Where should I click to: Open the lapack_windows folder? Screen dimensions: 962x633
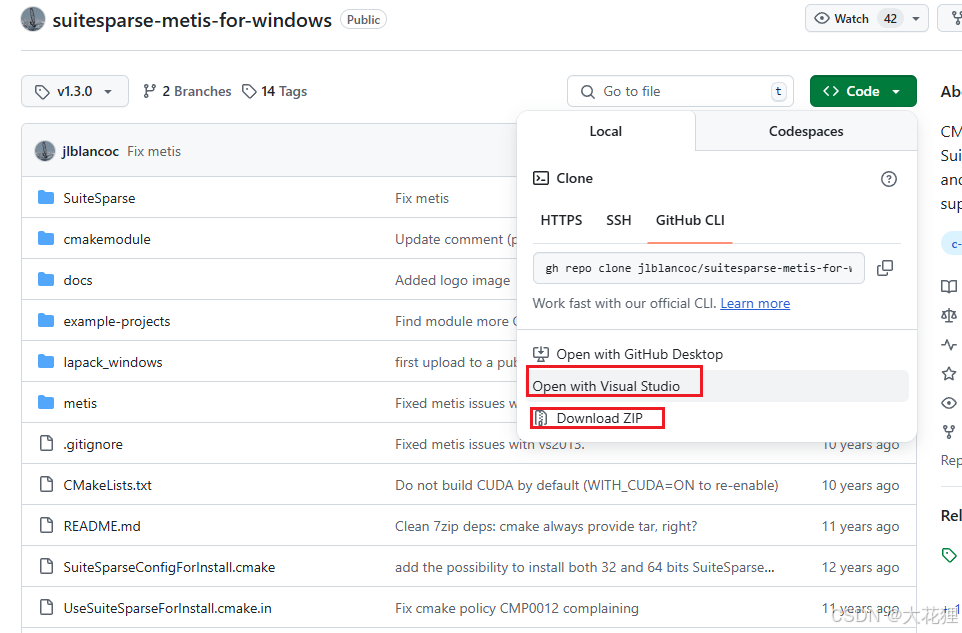click(113, 363)
